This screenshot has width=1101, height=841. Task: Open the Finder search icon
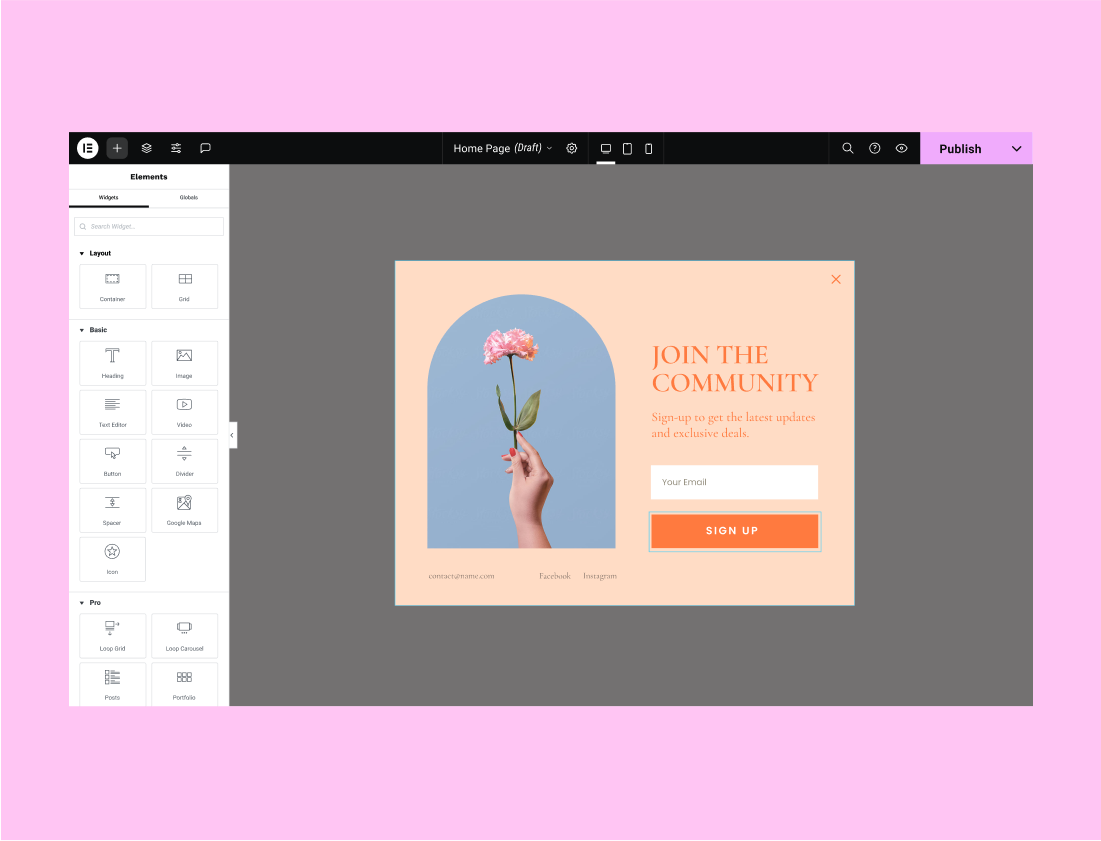point(848,148)
